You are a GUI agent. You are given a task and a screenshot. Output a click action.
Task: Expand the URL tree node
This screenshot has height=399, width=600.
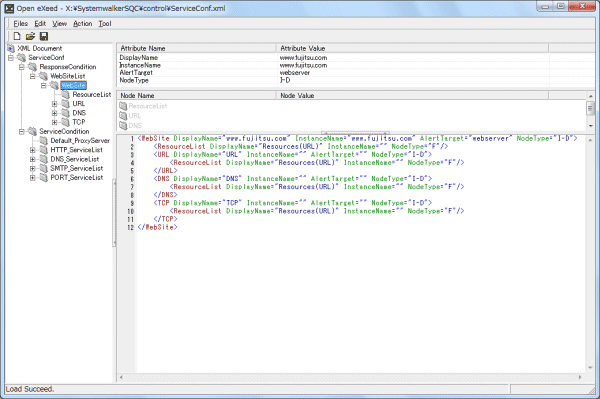pos(54,104)
